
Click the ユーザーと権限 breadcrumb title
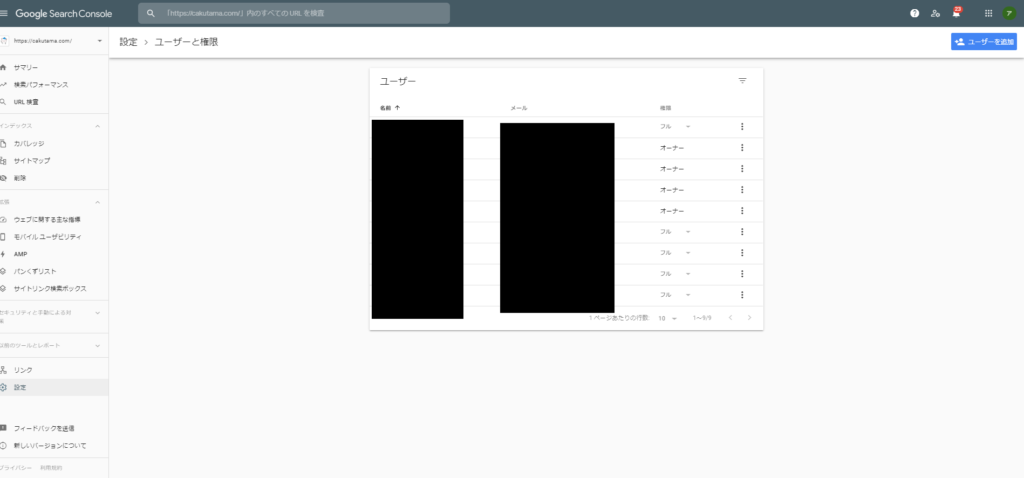click(186, 42)
